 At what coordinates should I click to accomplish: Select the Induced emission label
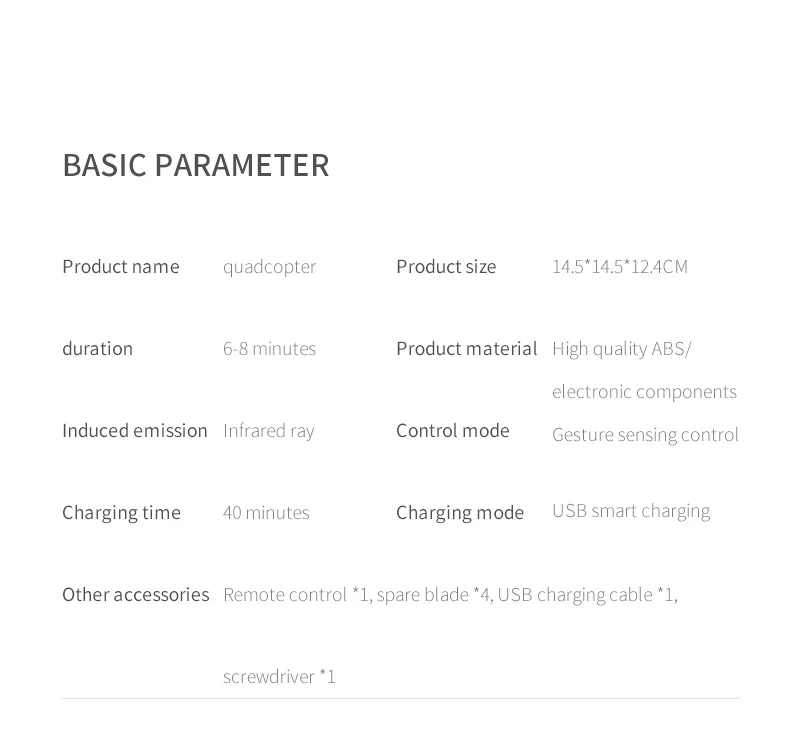click(135, 431)
